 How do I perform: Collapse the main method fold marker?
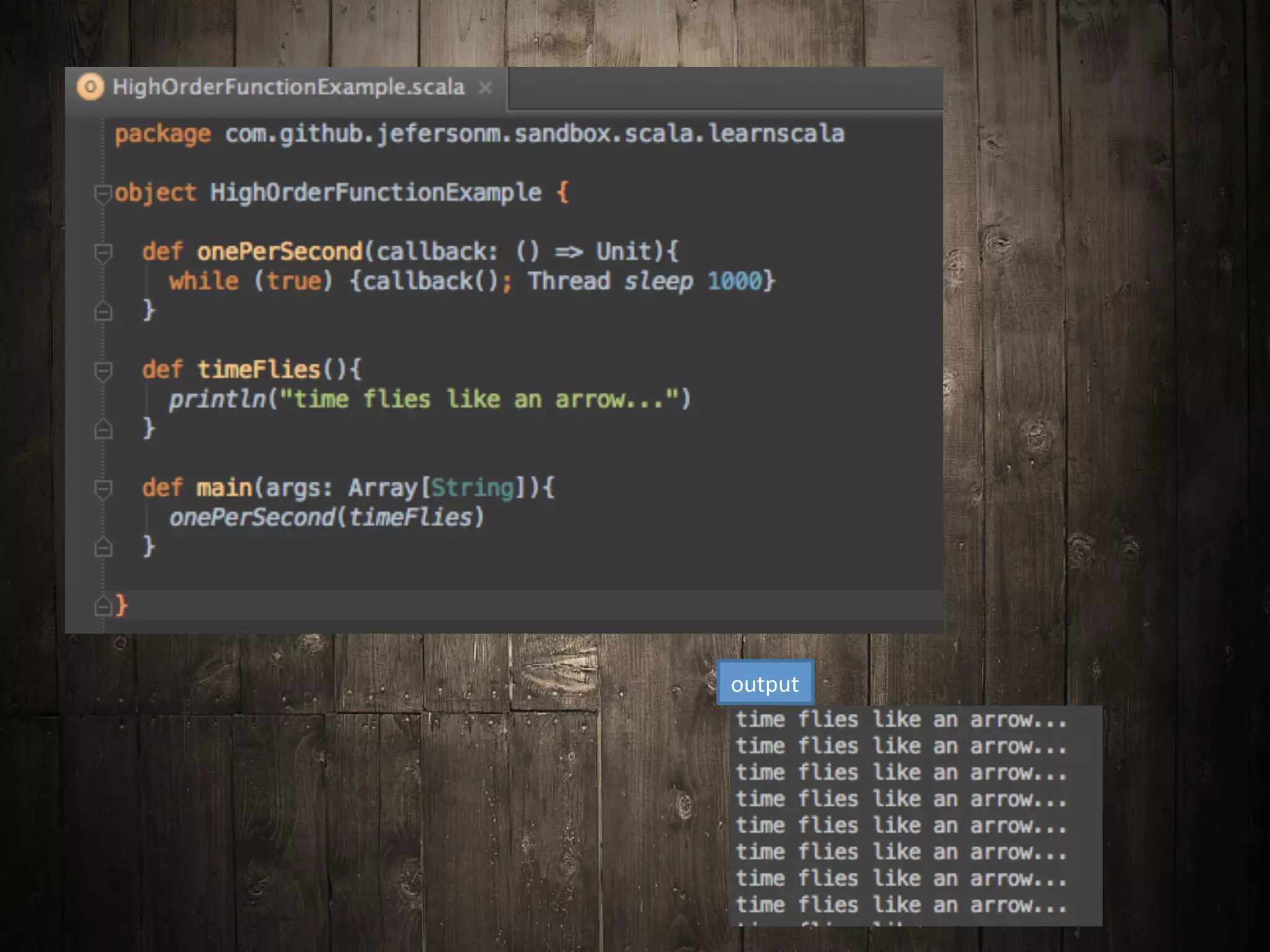click(103, 489)
